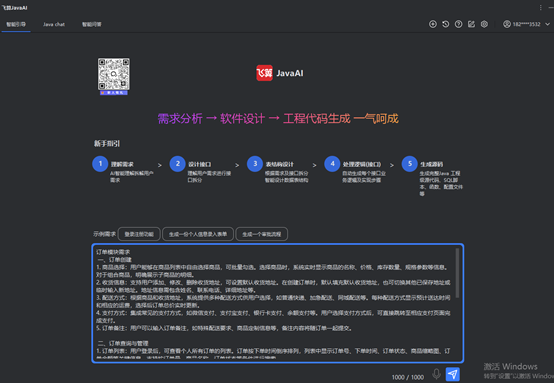Click the 订单模块需求 line in text area
This screenshot has height=383, width=554.
click(113, 252)
